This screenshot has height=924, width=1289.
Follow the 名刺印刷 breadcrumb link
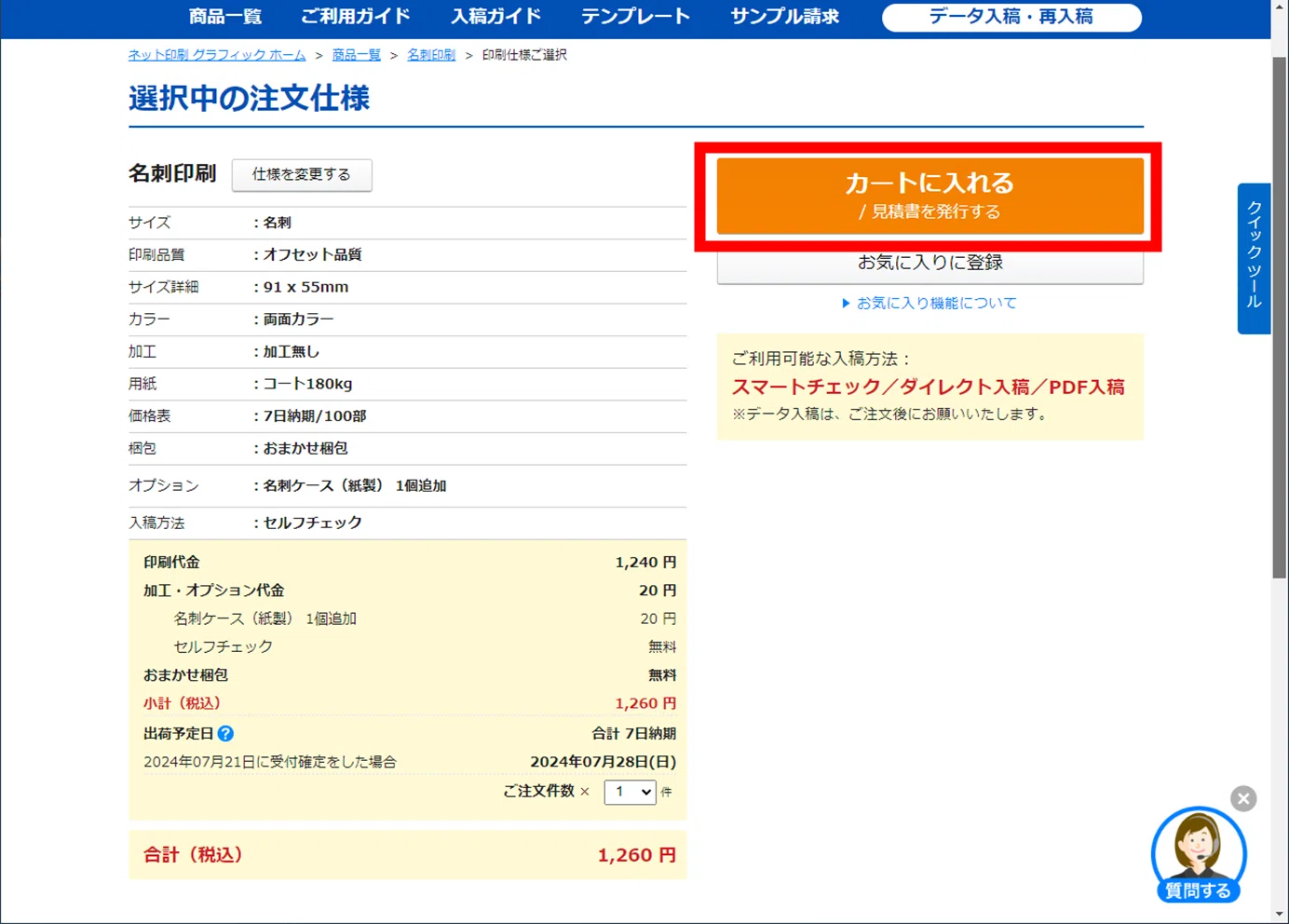click(431, 55)
